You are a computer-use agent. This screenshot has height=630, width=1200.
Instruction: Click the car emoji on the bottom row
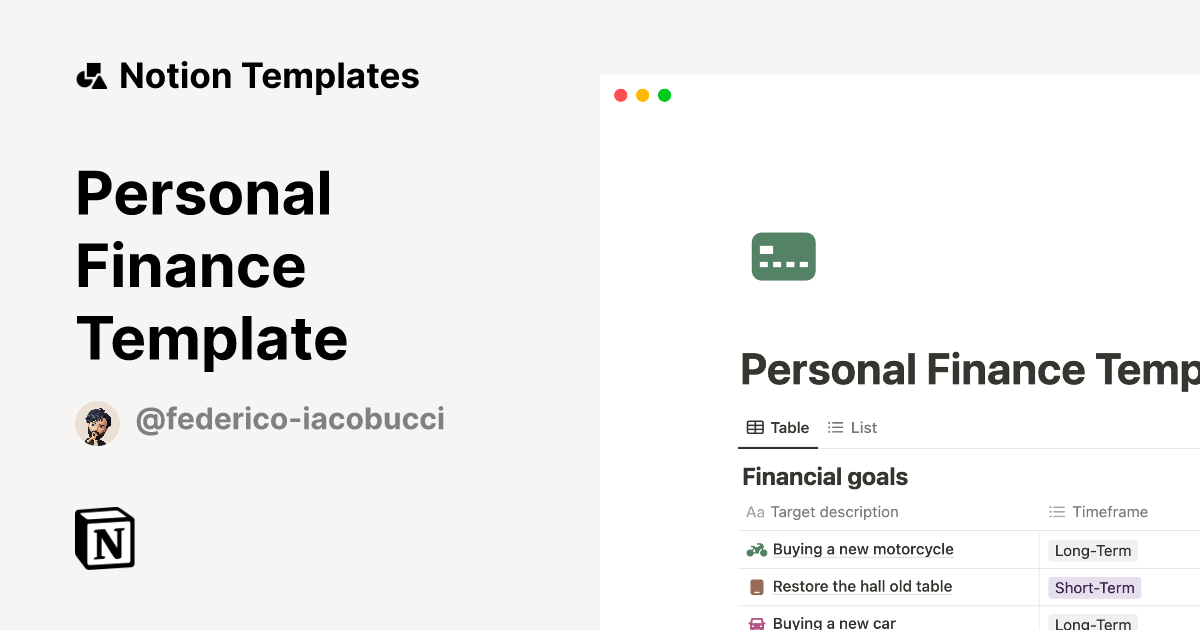[x=757, y=621]
